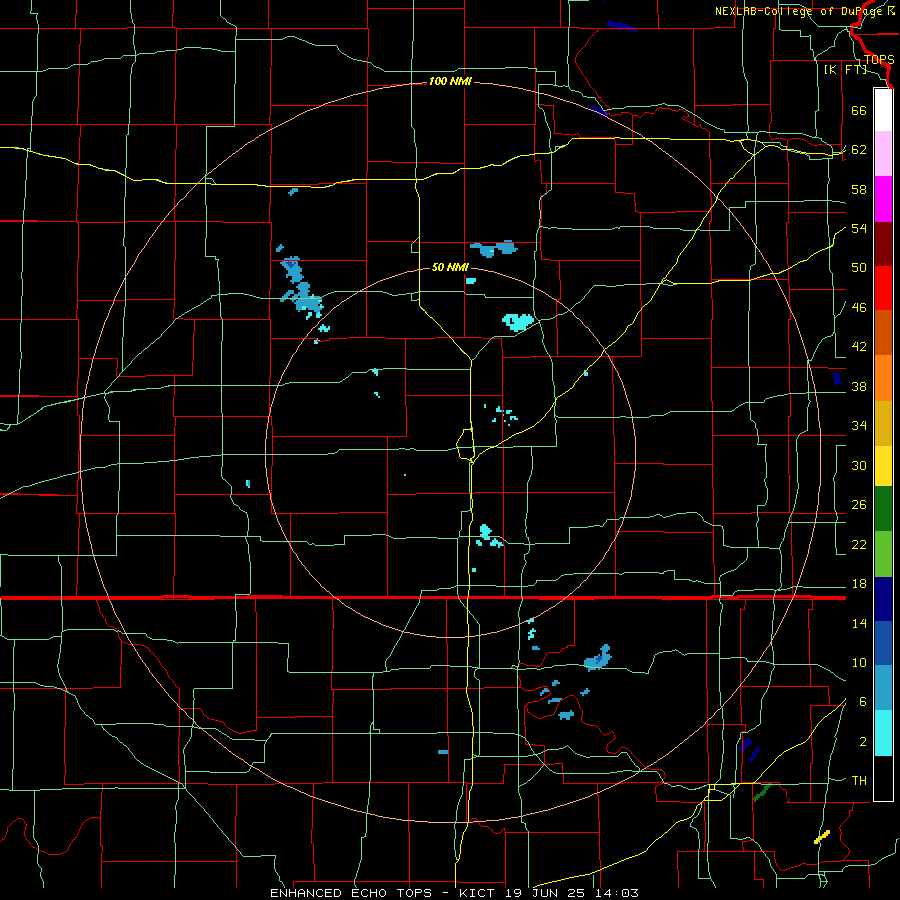Select the bright red legend swatch

pyautogui.click(x=883, y=288)
